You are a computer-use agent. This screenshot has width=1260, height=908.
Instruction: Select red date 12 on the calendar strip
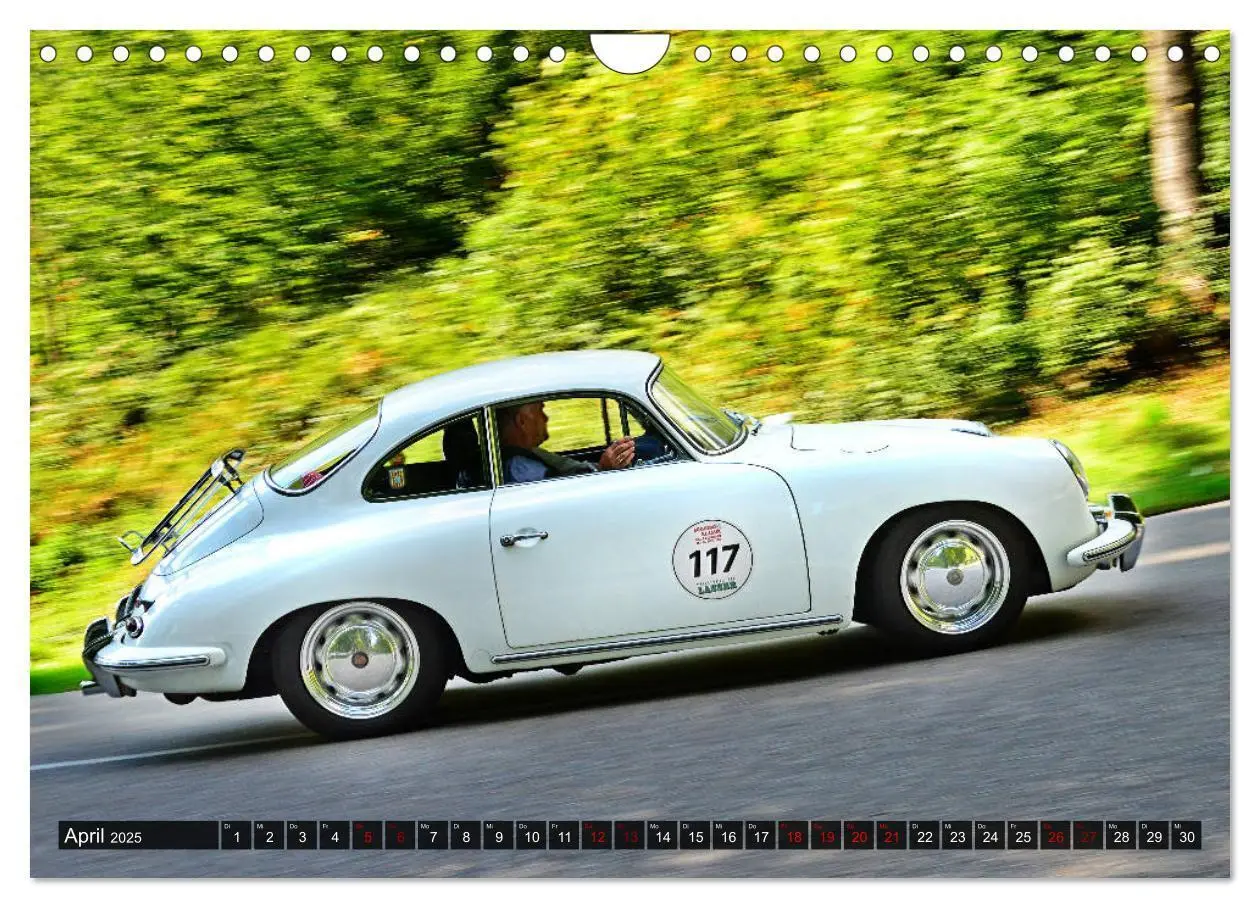596,836
